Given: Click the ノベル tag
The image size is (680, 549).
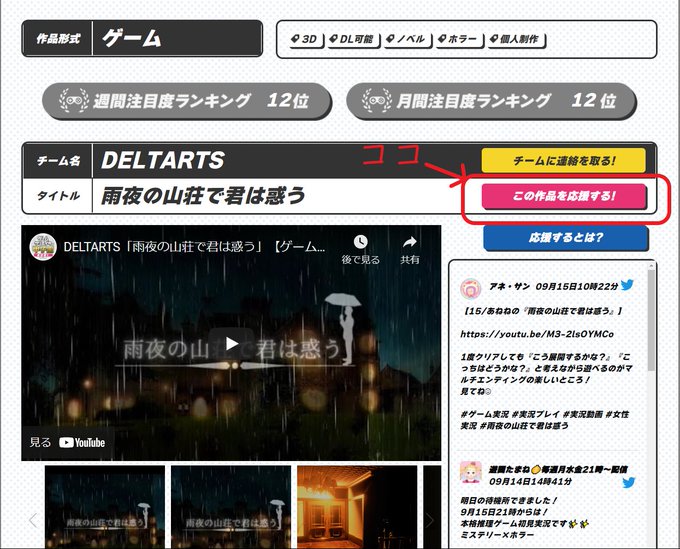Looking at the screenshot, I should [407, 39].
